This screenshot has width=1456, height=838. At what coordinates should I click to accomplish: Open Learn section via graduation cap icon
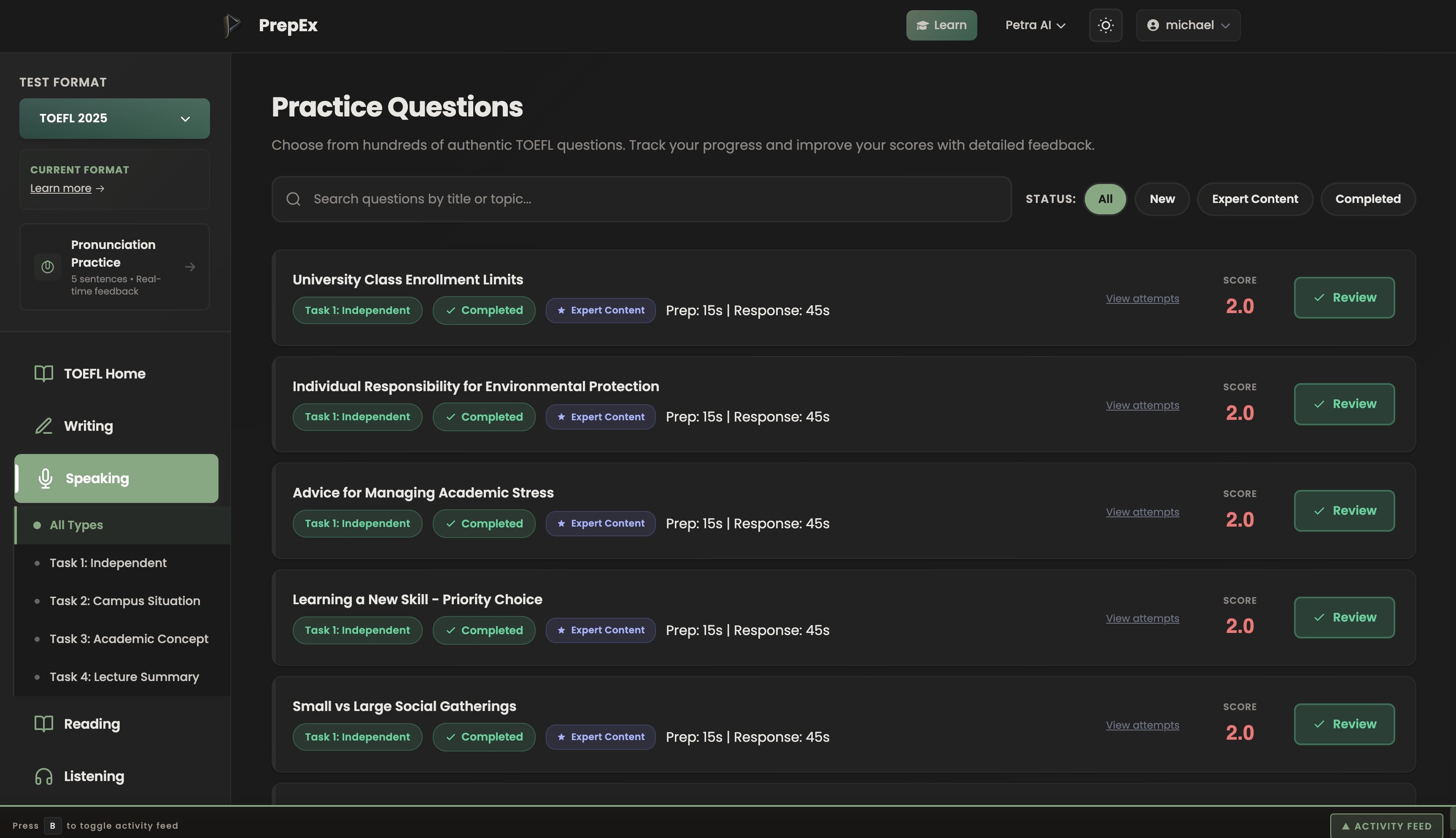923,25
